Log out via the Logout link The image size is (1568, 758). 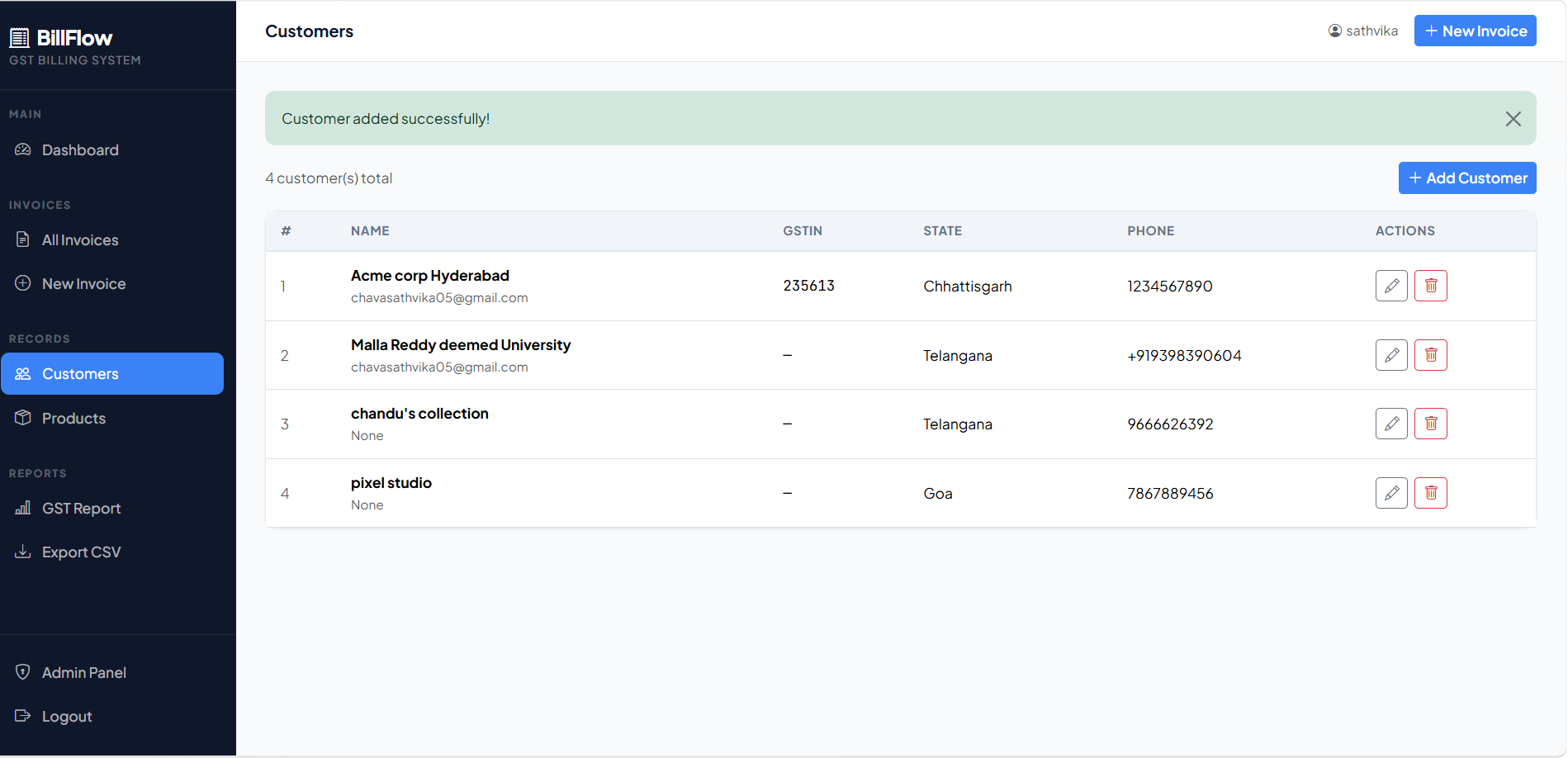[x=112, y=717]
